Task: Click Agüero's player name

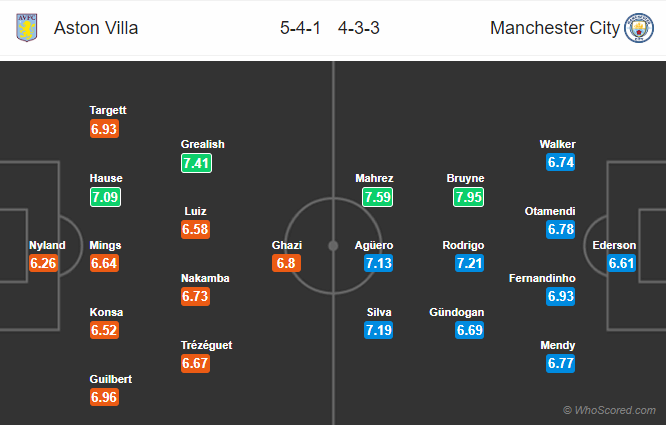Action: [x=374, y=245]
